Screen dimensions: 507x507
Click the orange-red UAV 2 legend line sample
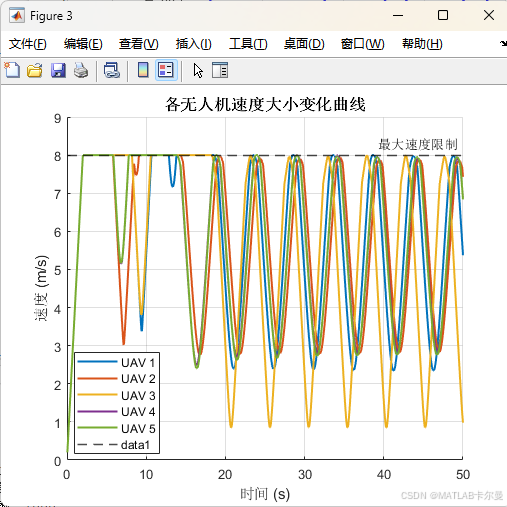[97, 378]
